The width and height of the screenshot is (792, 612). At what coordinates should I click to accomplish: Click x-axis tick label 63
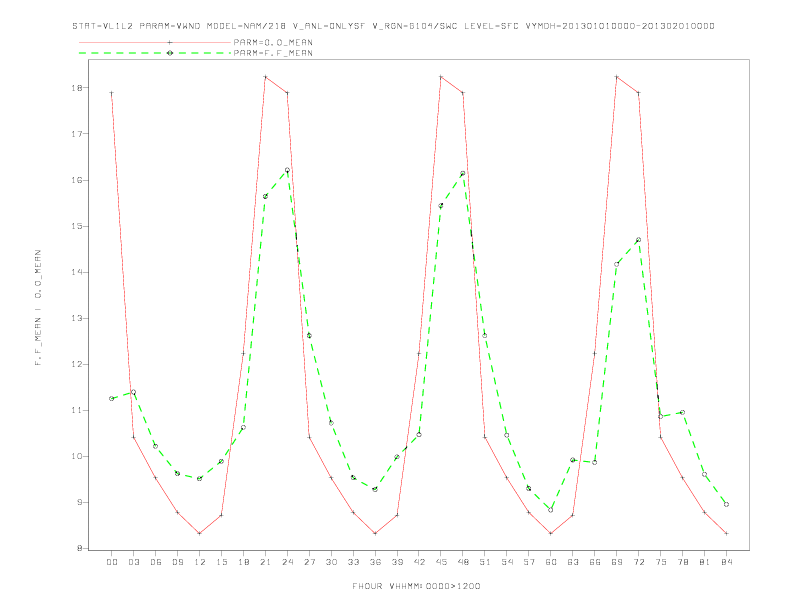(573, 562)
